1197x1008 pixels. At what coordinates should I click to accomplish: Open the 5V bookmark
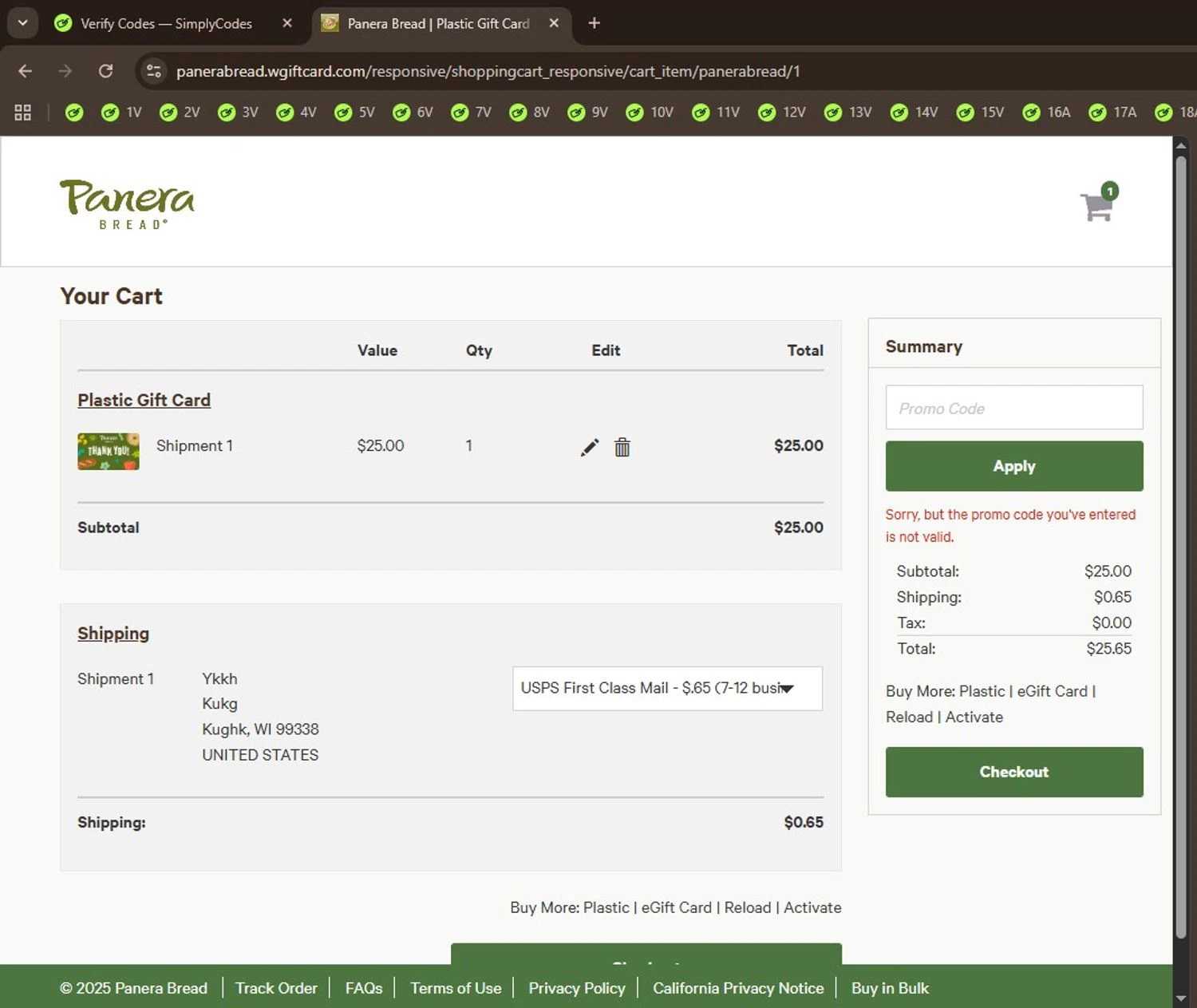[x=354, y=113]
